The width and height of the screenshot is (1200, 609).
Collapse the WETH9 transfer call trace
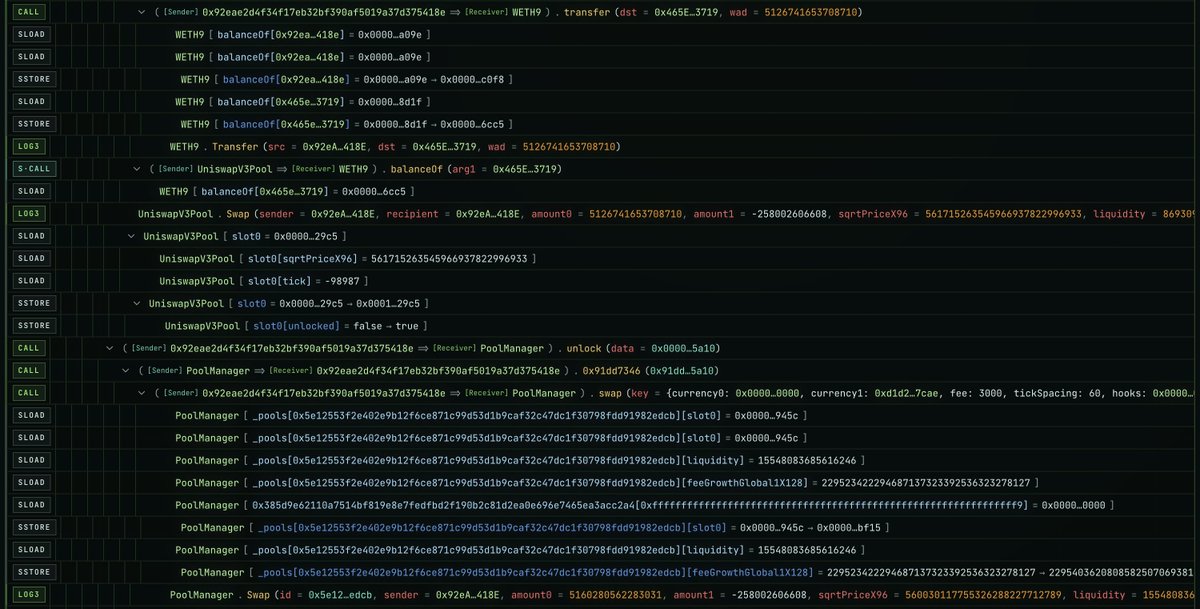[x=140, y=12]
